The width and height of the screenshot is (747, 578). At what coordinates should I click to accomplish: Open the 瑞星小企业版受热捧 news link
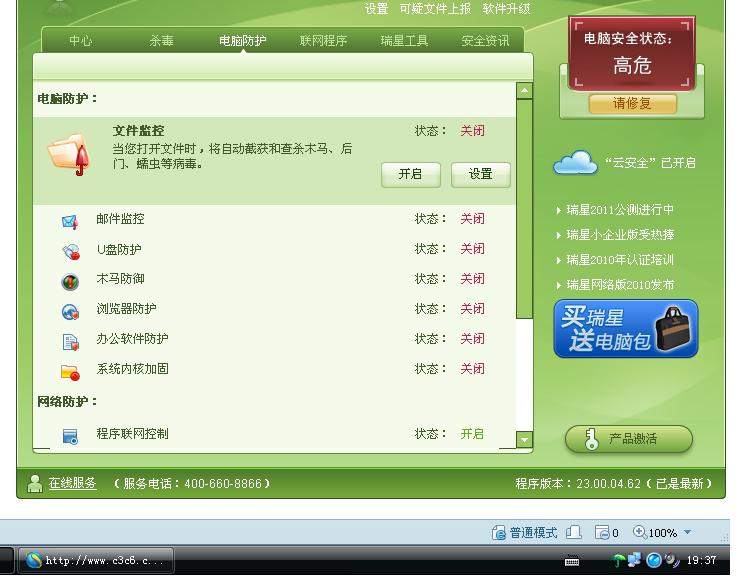[x=620, y=234]
